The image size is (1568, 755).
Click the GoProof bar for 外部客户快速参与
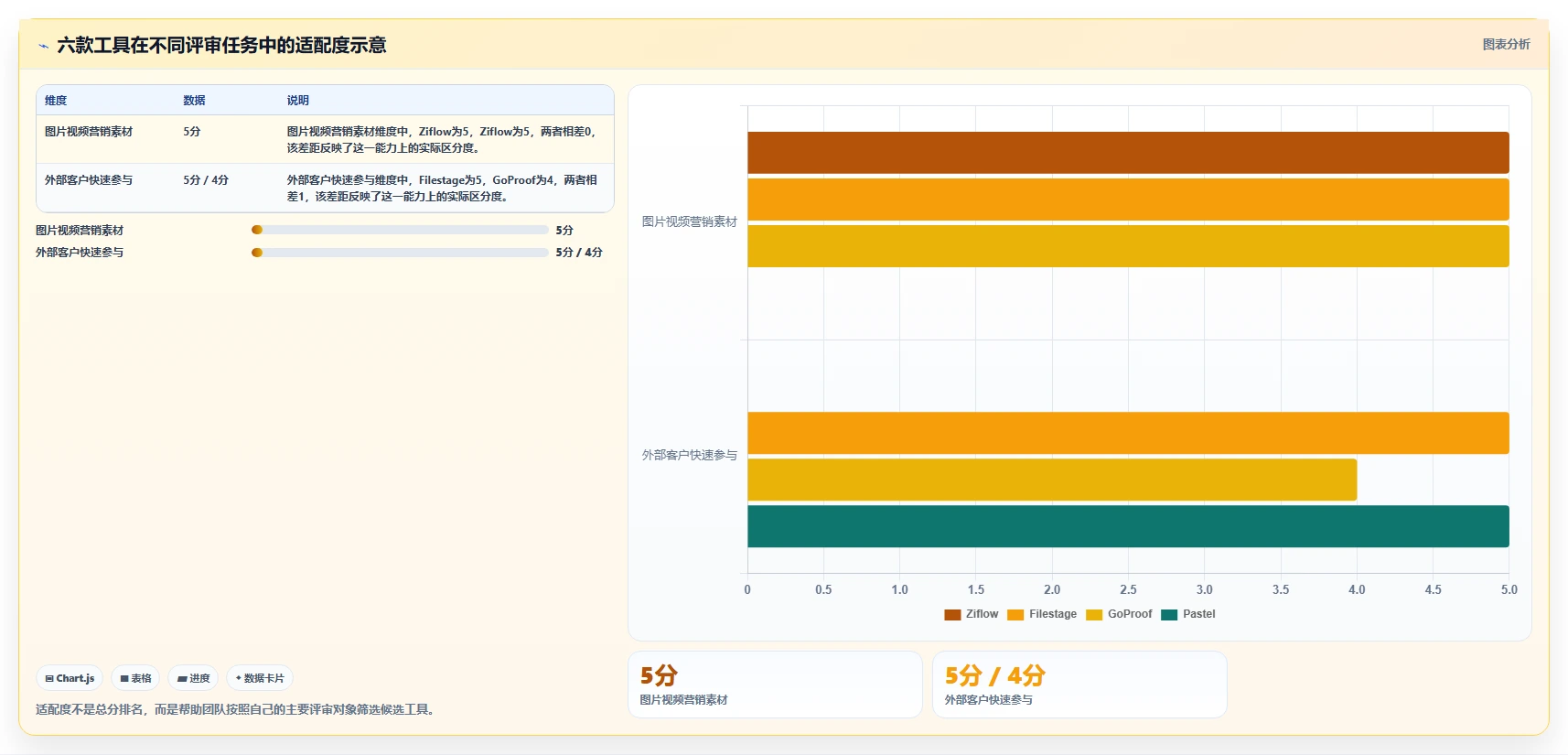click(1052, 480)
